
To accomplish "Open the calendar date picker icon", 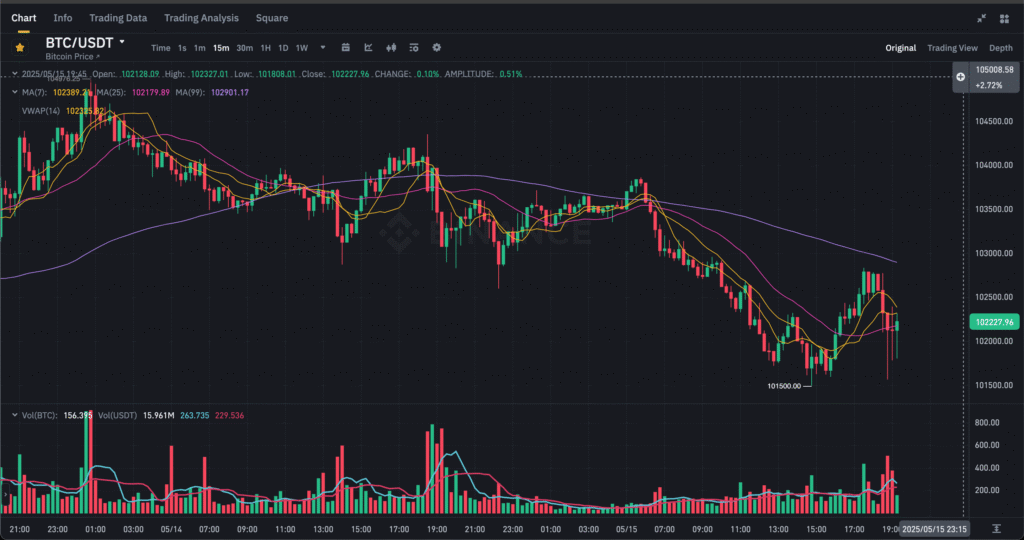I will pos(346,47).
